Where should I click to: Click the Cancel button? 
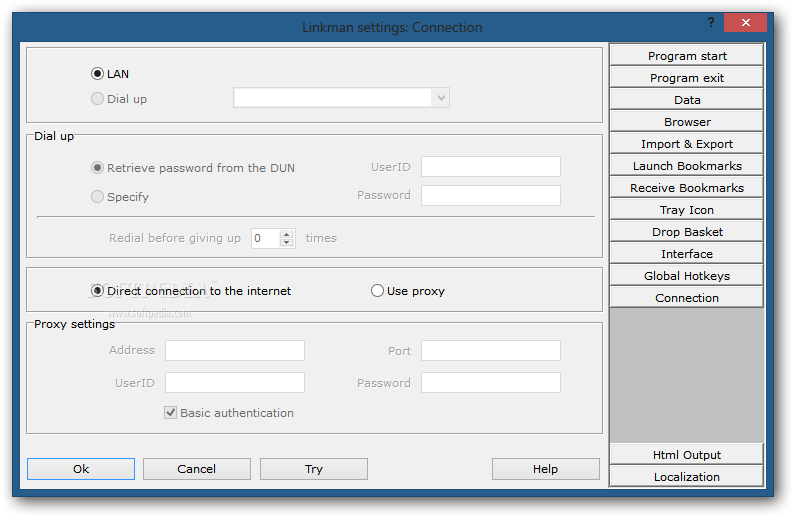click(x=197, y=469)
